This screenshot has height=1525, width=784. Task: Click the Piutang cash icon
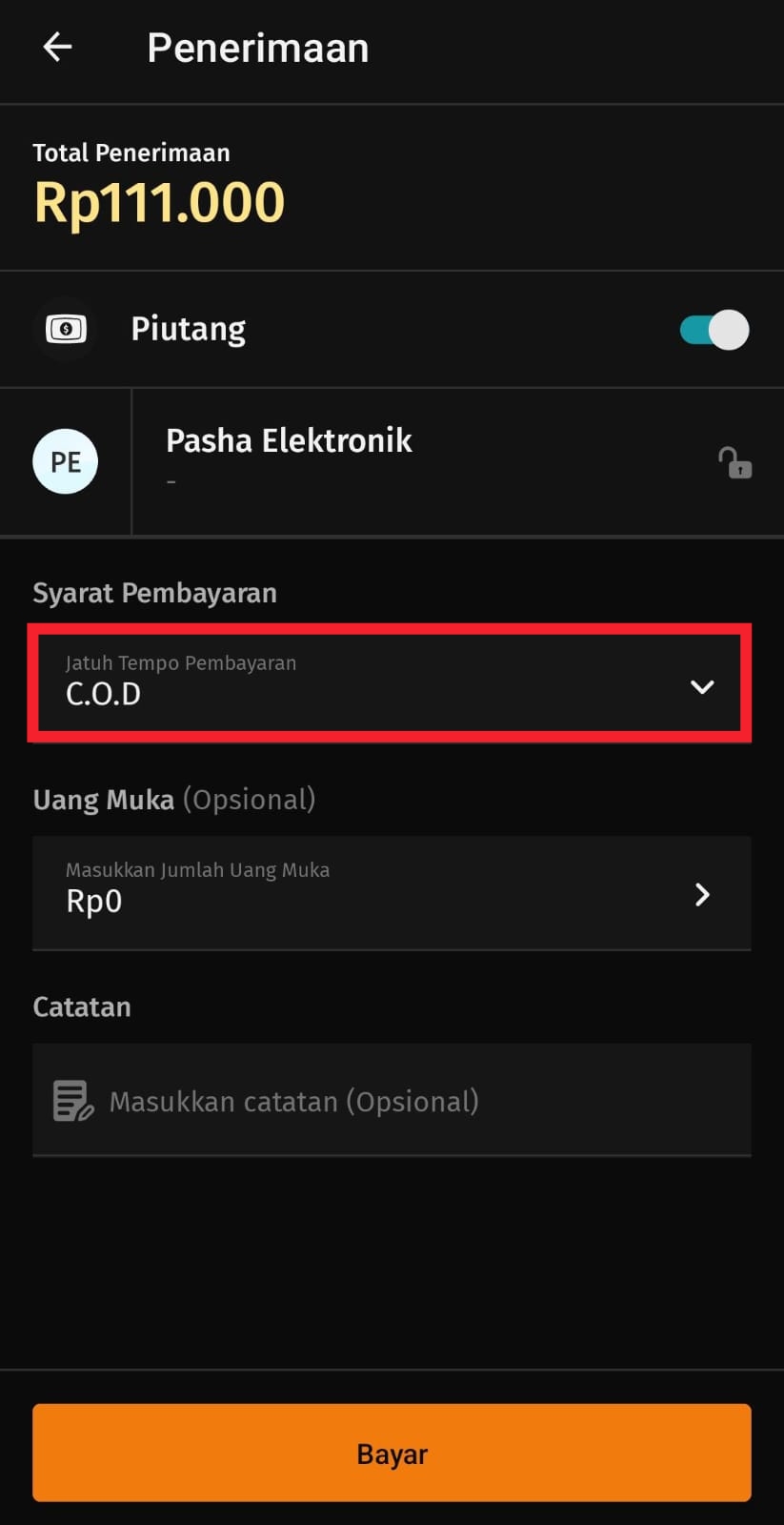(x=66, y=330)
